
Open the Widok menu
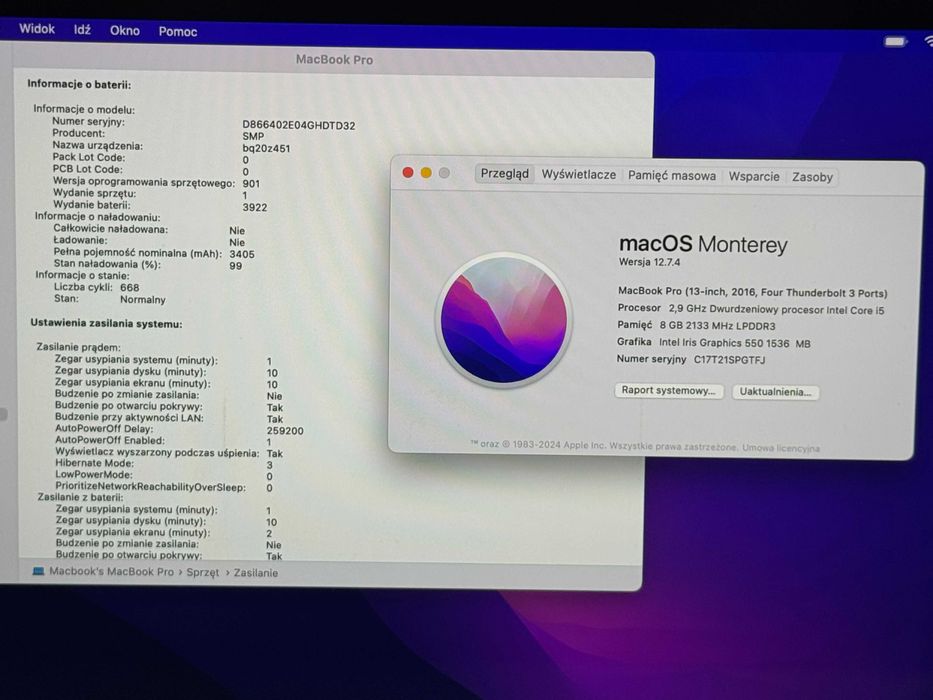[37, 29]
